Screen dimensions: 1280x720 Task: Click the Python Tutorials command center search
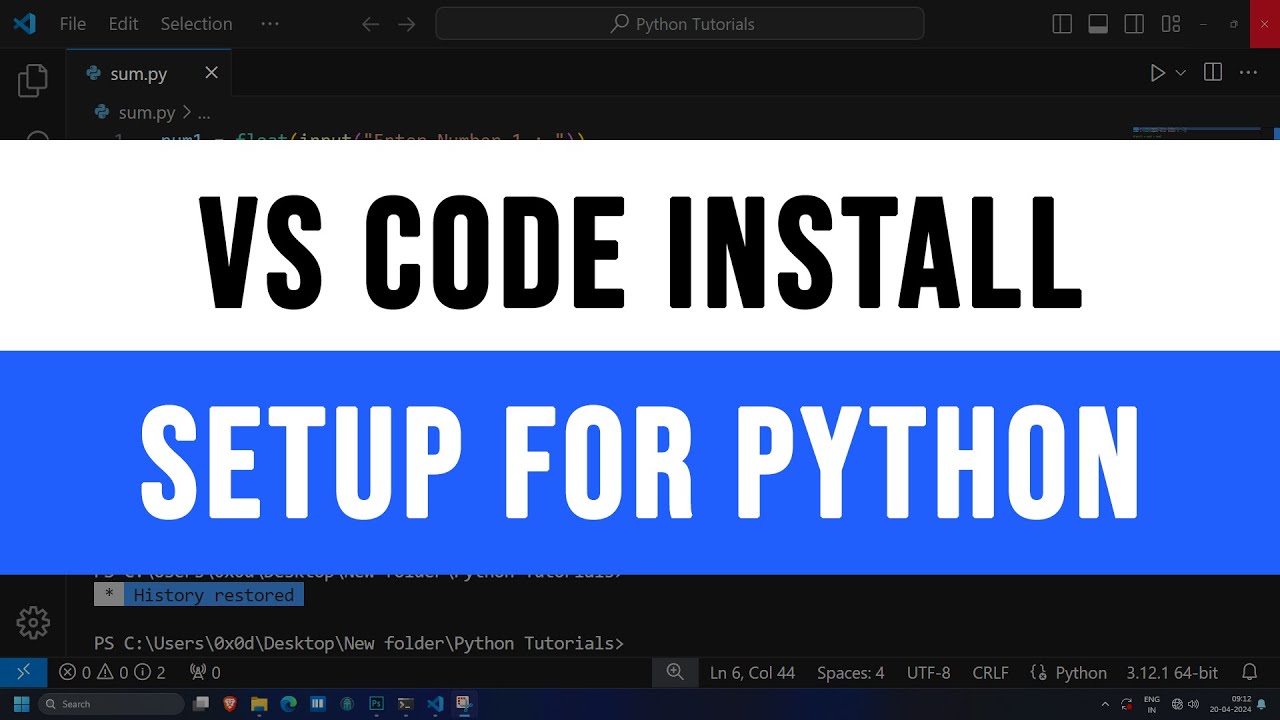pos(680,24)
